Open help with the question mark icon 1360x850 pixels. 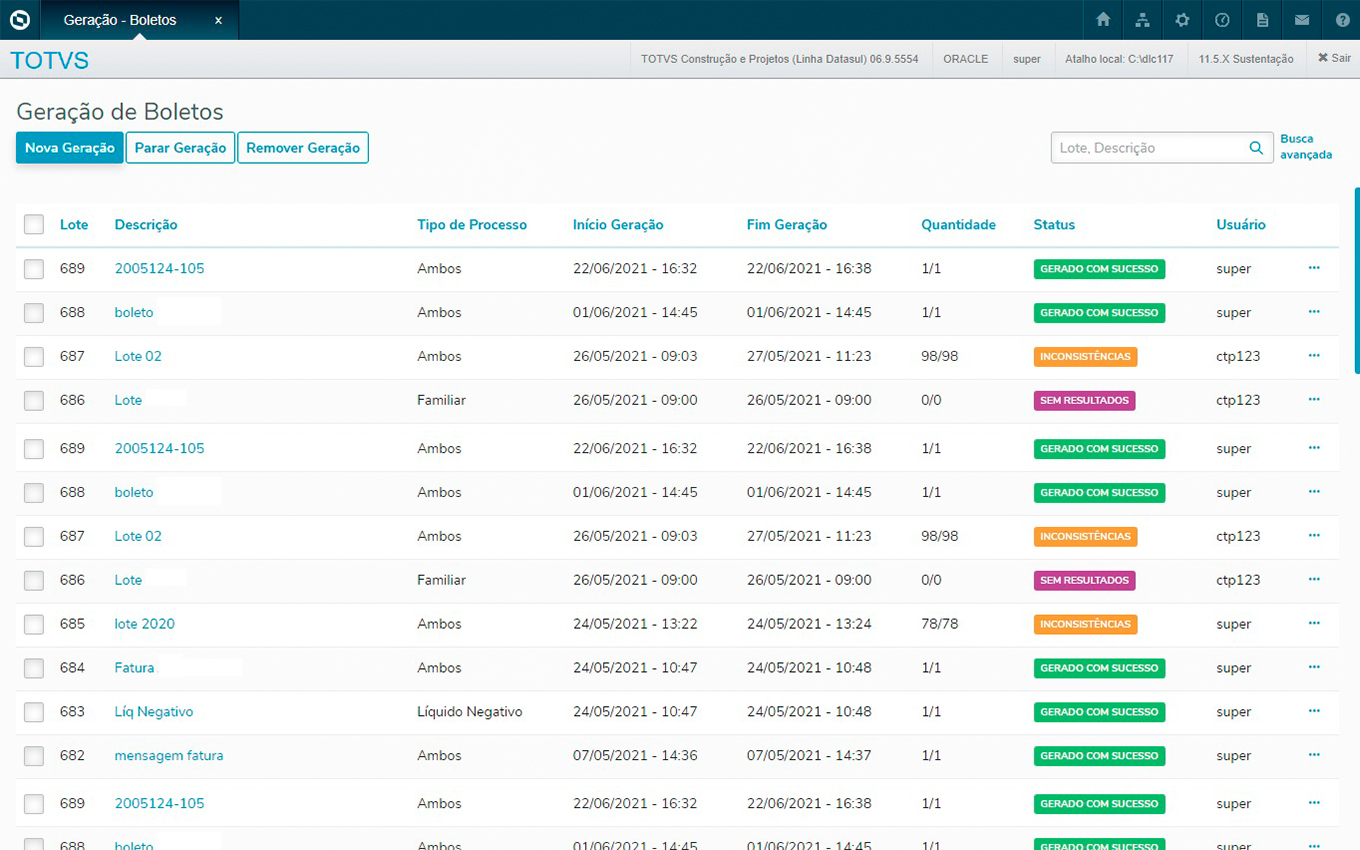[1341, 20]
